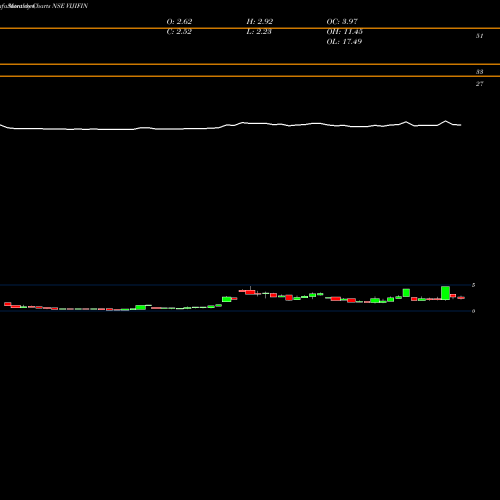Click the high price value H: 2.92

pyautogui.click(x=260, y=22)
